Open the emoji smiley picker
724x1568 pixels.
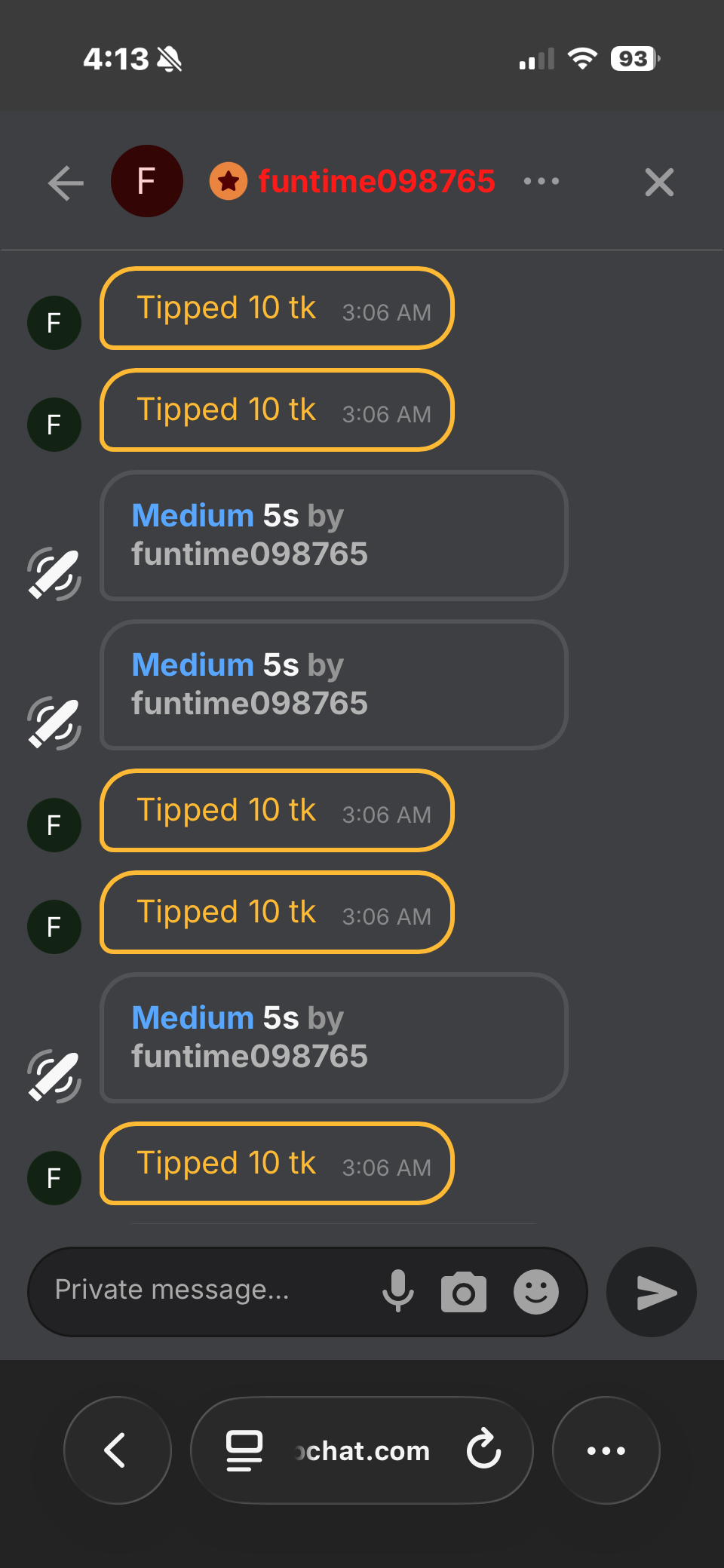[x=535, y=1292]
